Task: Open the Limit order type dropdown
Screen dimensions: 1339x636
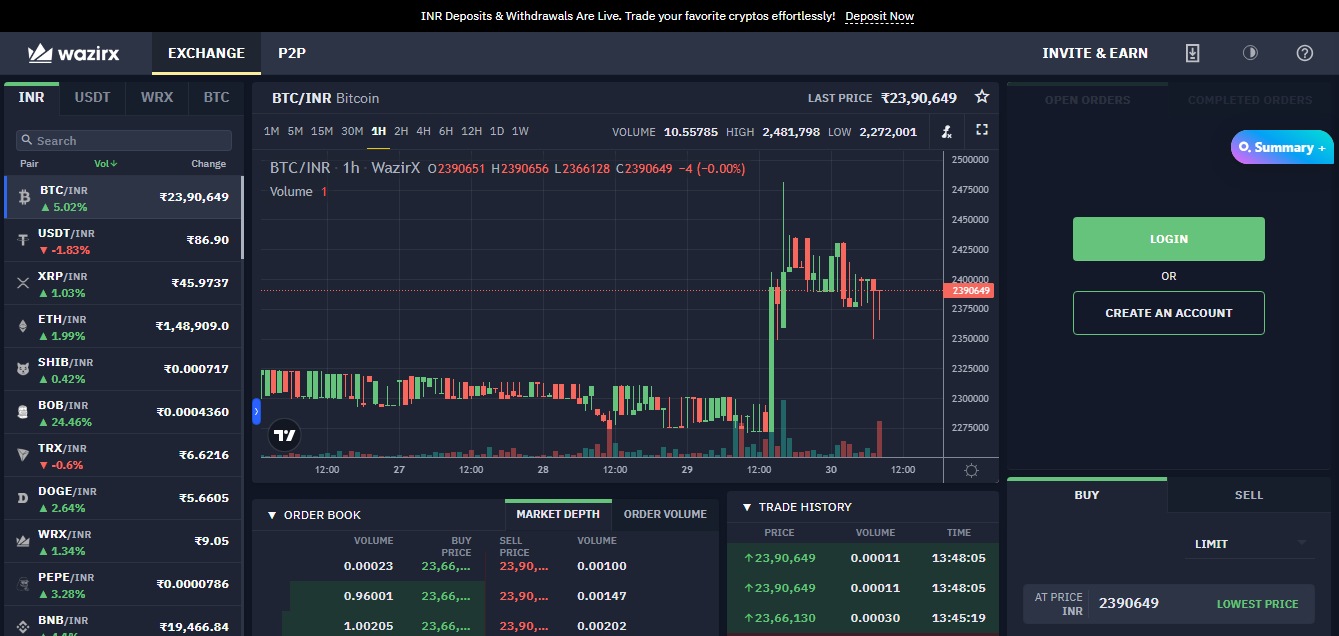Action: 1251,544
